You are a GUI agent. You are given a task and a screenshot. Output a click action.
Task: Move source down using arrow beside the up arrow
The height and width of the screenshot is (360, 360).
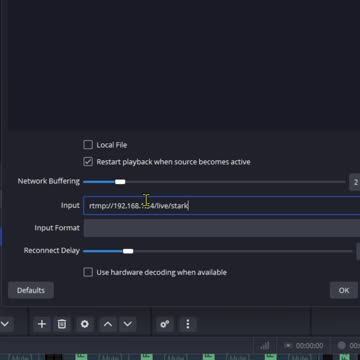tap(128, 324)
